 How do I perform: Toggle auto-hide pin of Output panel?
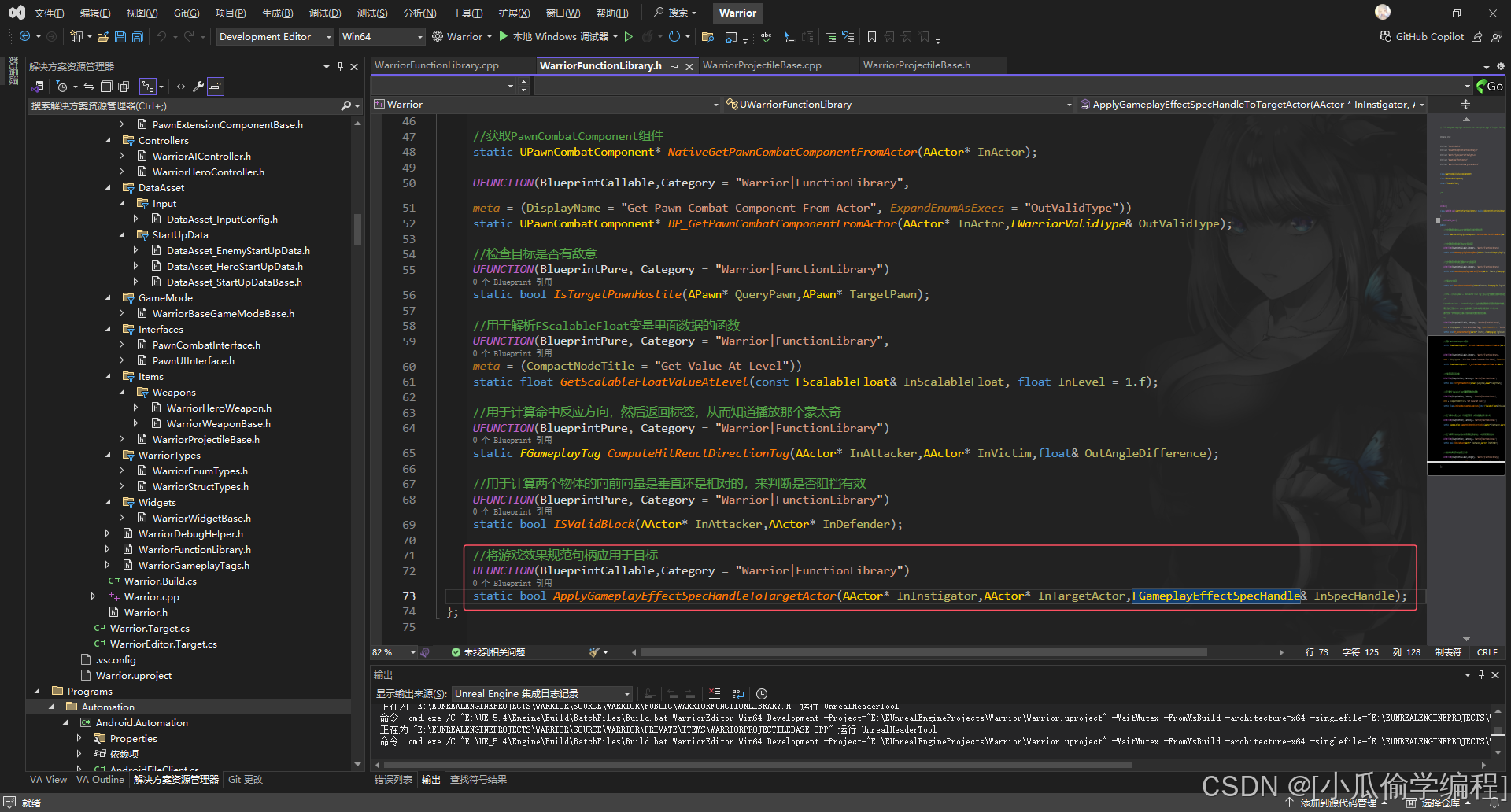pos(1481,674)
